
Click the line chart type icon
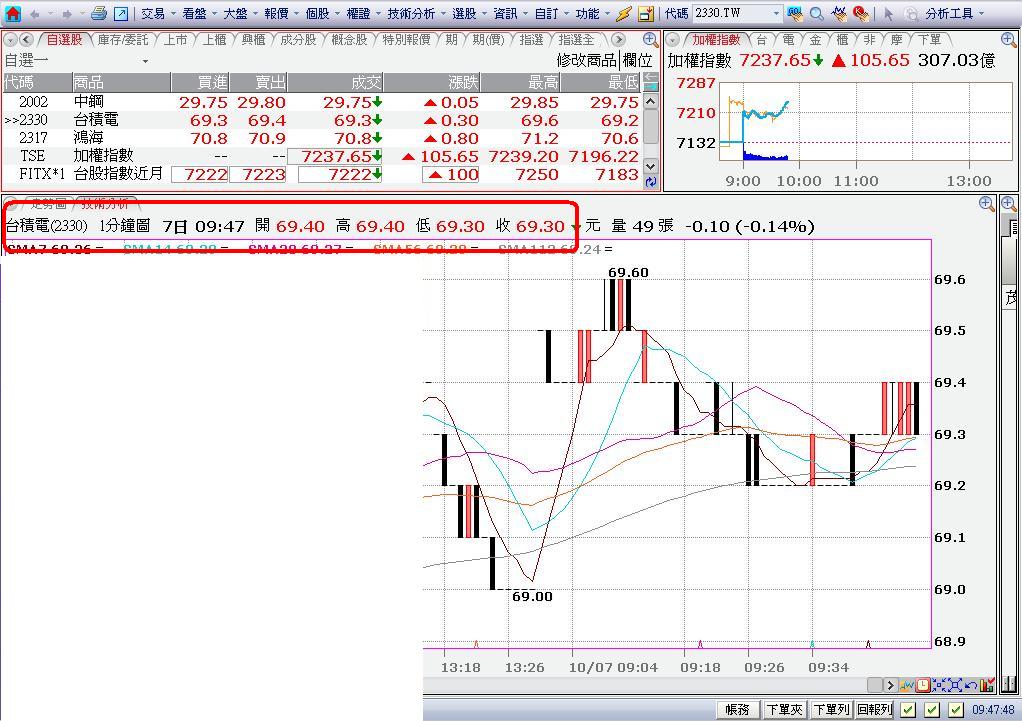click(x=907, y=685)
